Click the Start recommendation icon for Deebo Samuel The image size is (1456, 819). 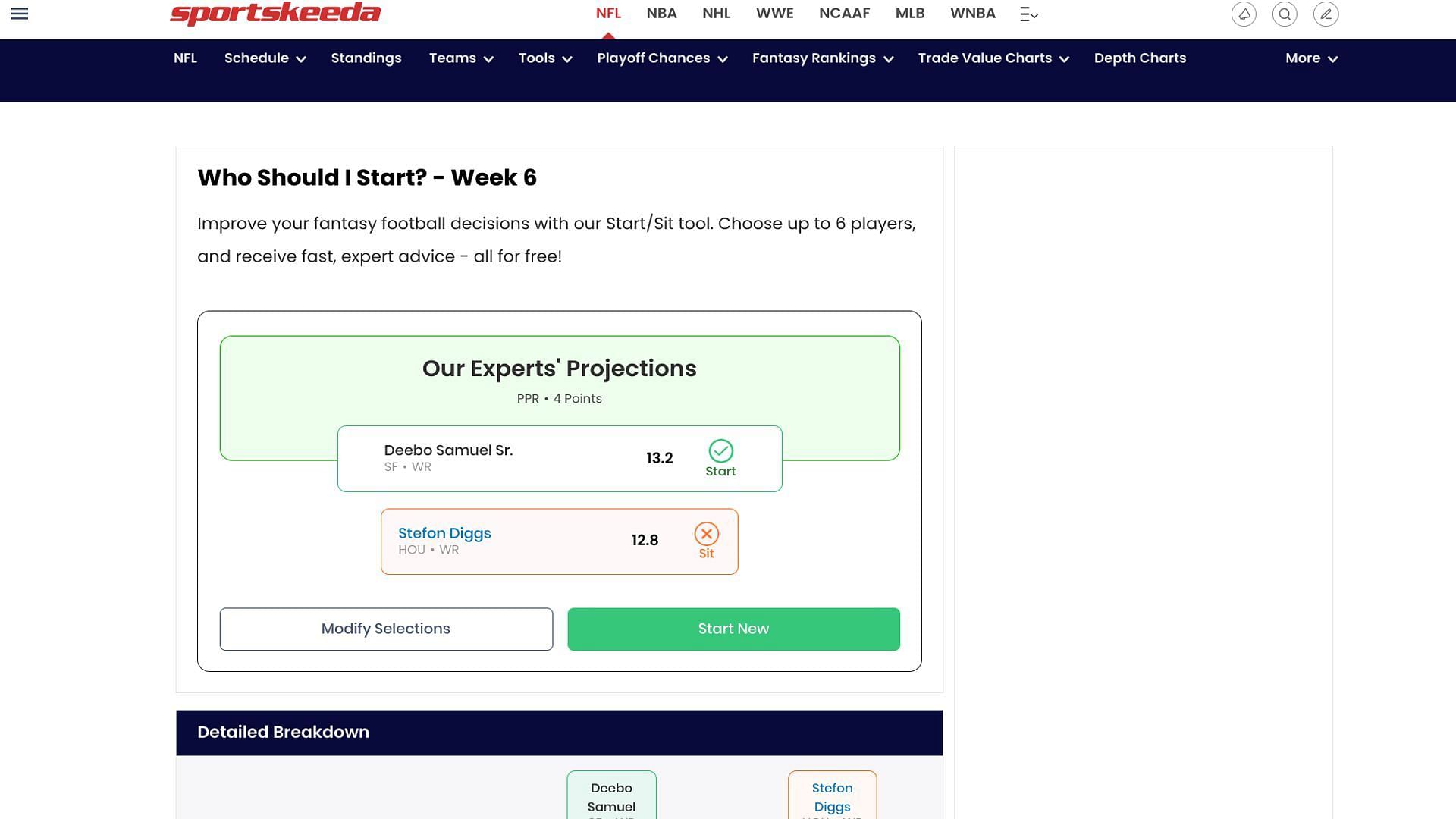tap(720, 451)
